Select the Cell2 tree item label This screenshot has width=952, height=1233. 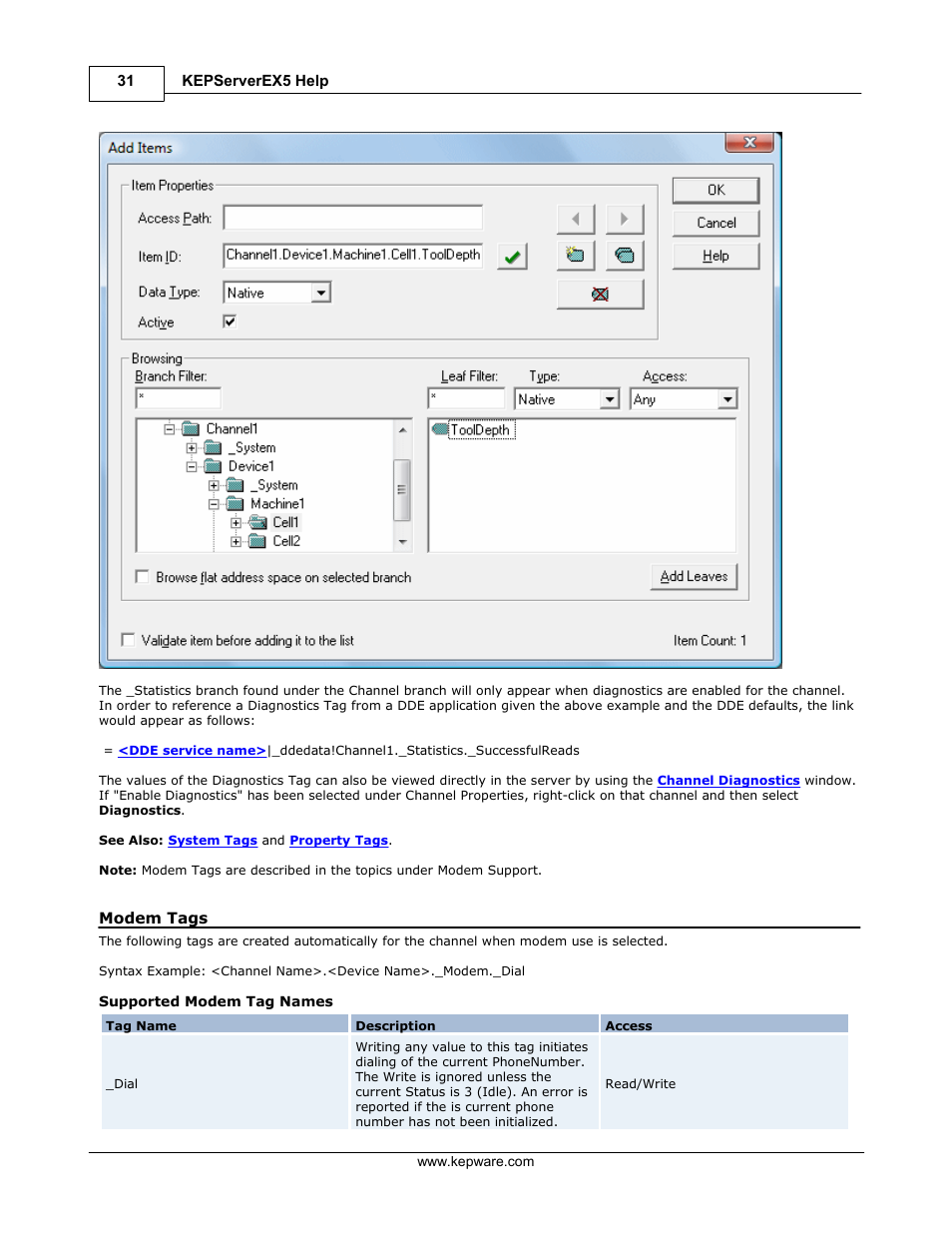pos(286,541)
